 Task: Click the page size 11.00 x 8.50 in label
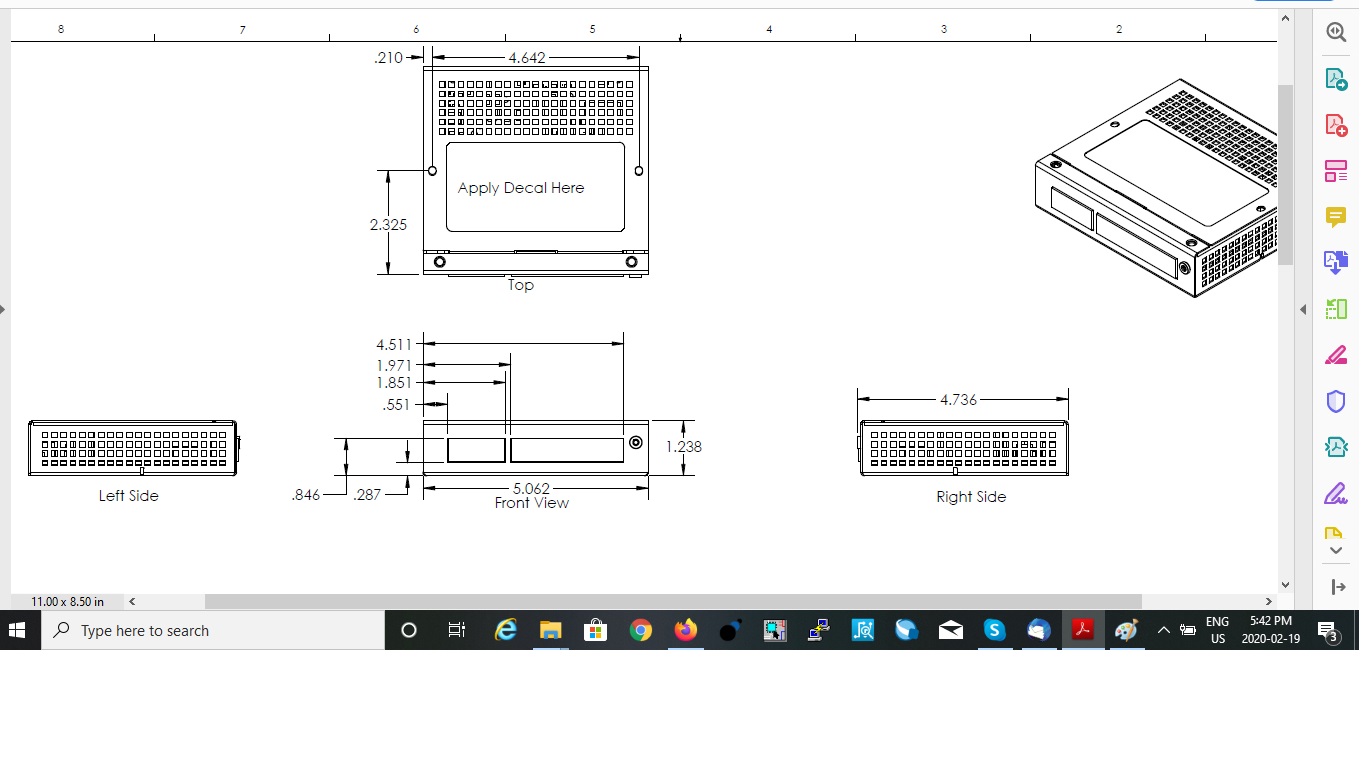tap(67, 601)
